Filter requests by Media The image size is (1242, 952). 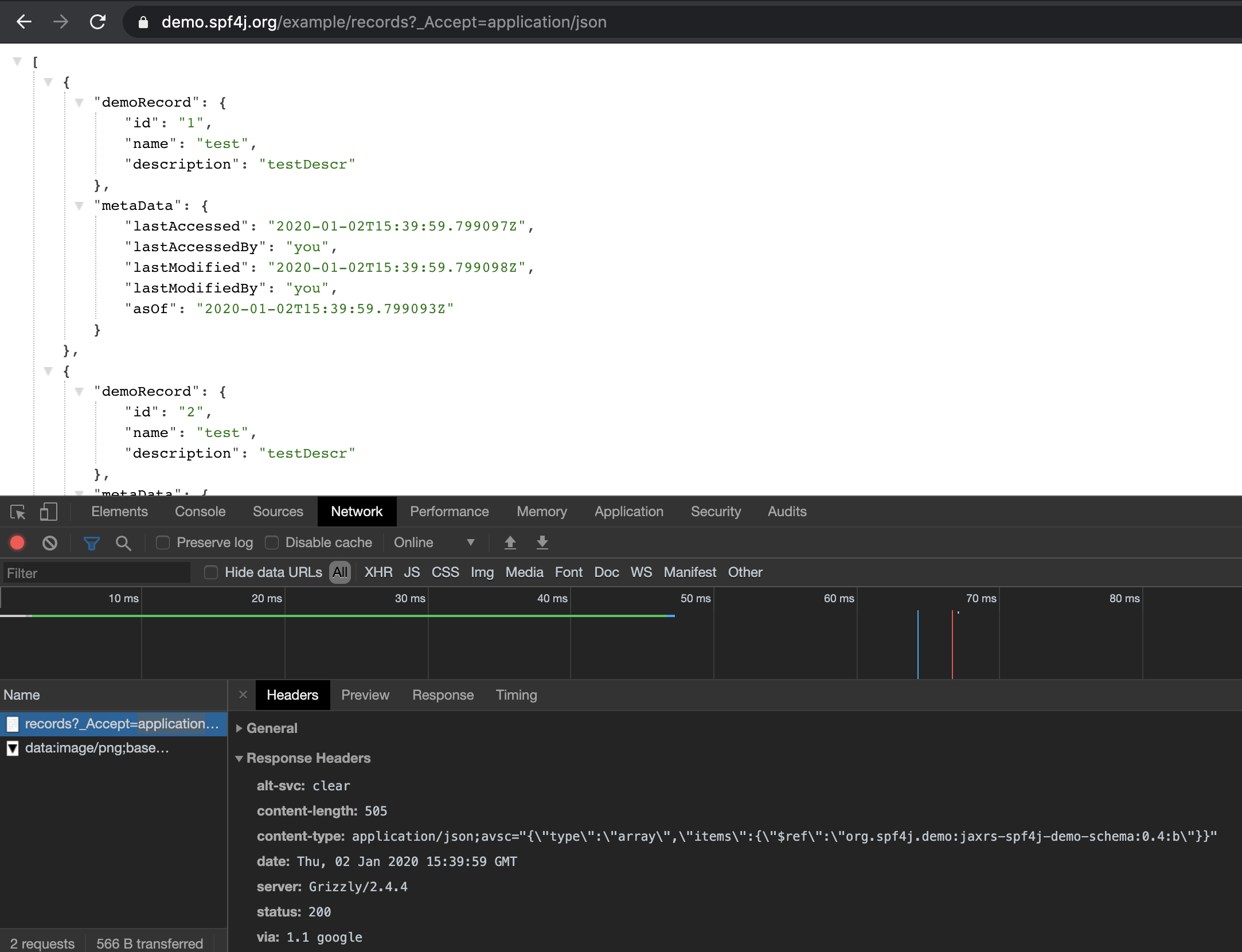[x=524, y=572]
